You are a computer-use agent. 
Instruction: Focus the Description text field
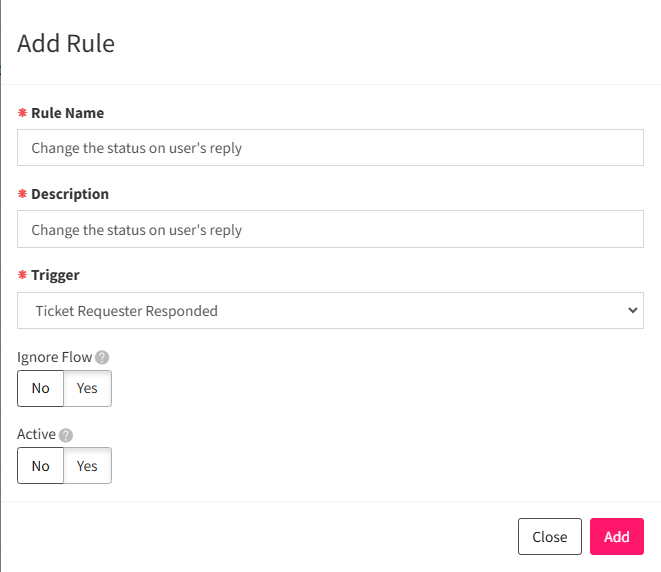pyautogui.click(x=330, y=229)
